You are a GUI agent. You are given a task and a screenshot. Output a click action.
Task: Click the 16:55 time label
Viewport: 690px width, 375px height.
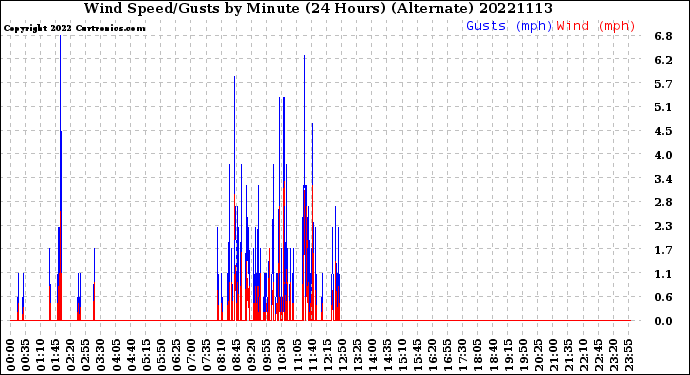(x=448, y=355)
